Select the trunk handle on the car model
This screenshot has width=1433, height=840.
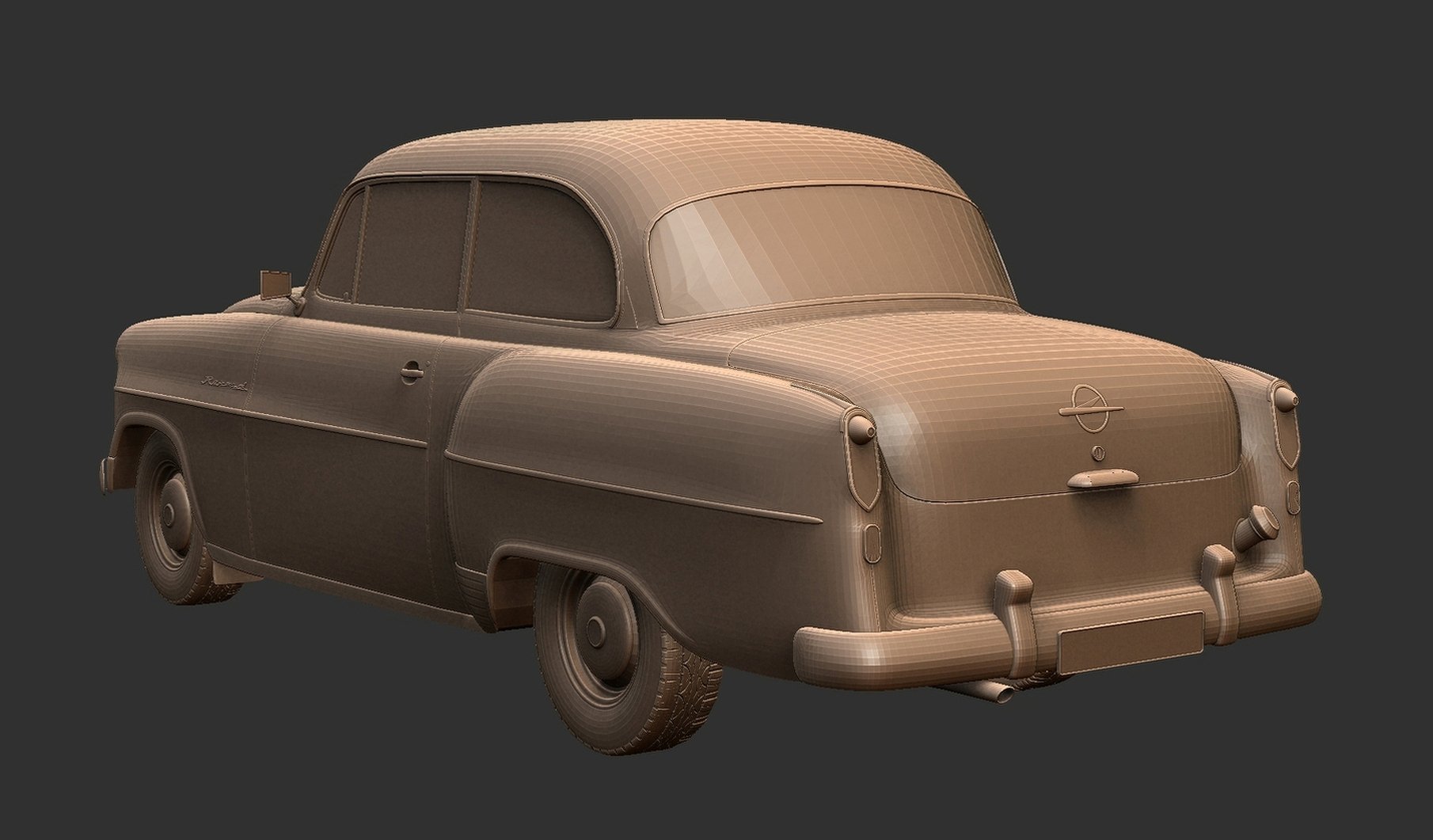(1101, 477)
